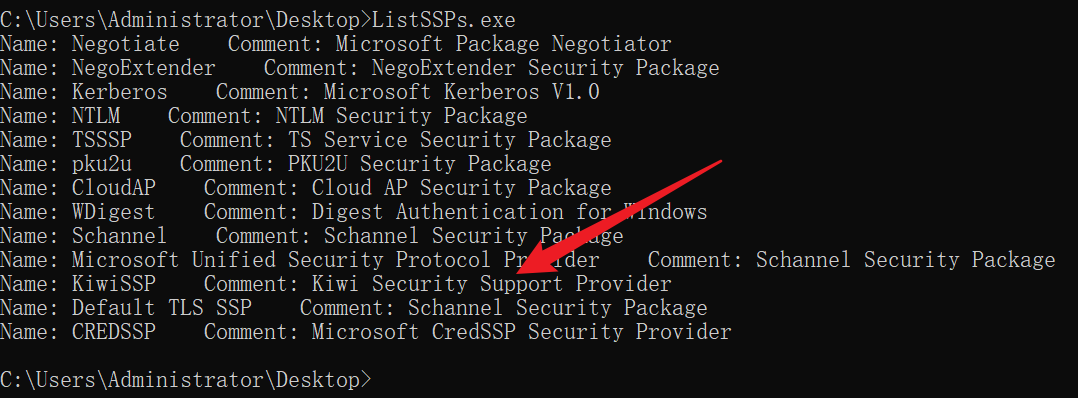Select the TSSSP package name
Image resolution: width=1078 pixels, height=398 pixels.
pyautogui.click(x=101, y=140)
